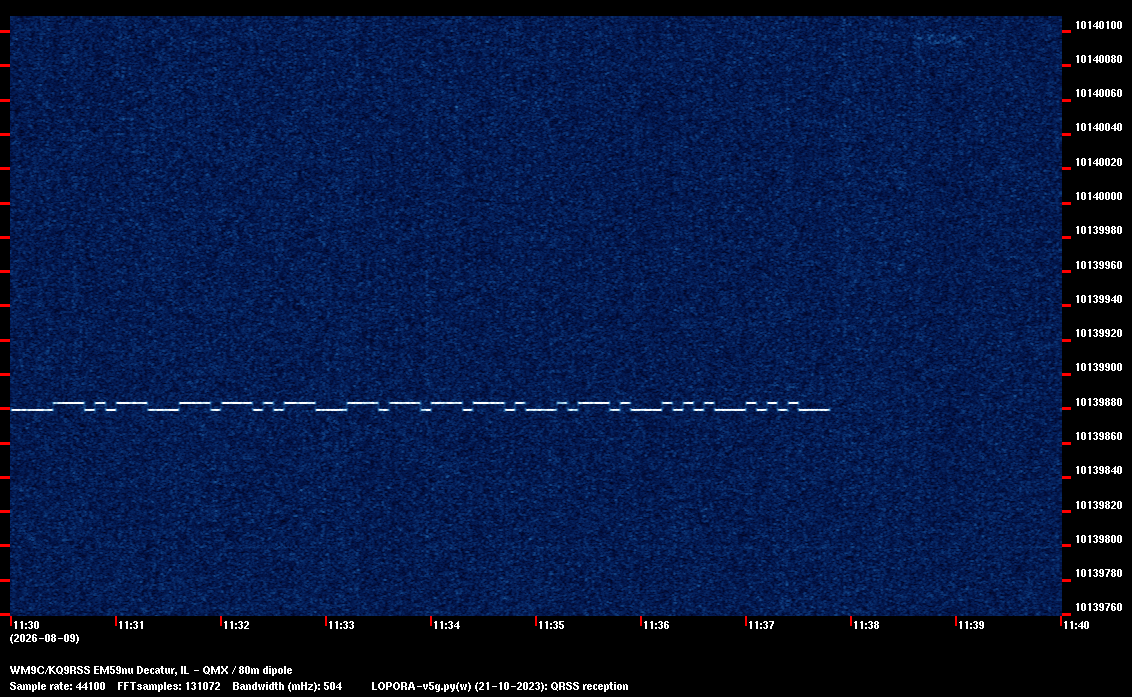Click the 10139900 frequency label

pyautogui.click(x=1098, y=367)
